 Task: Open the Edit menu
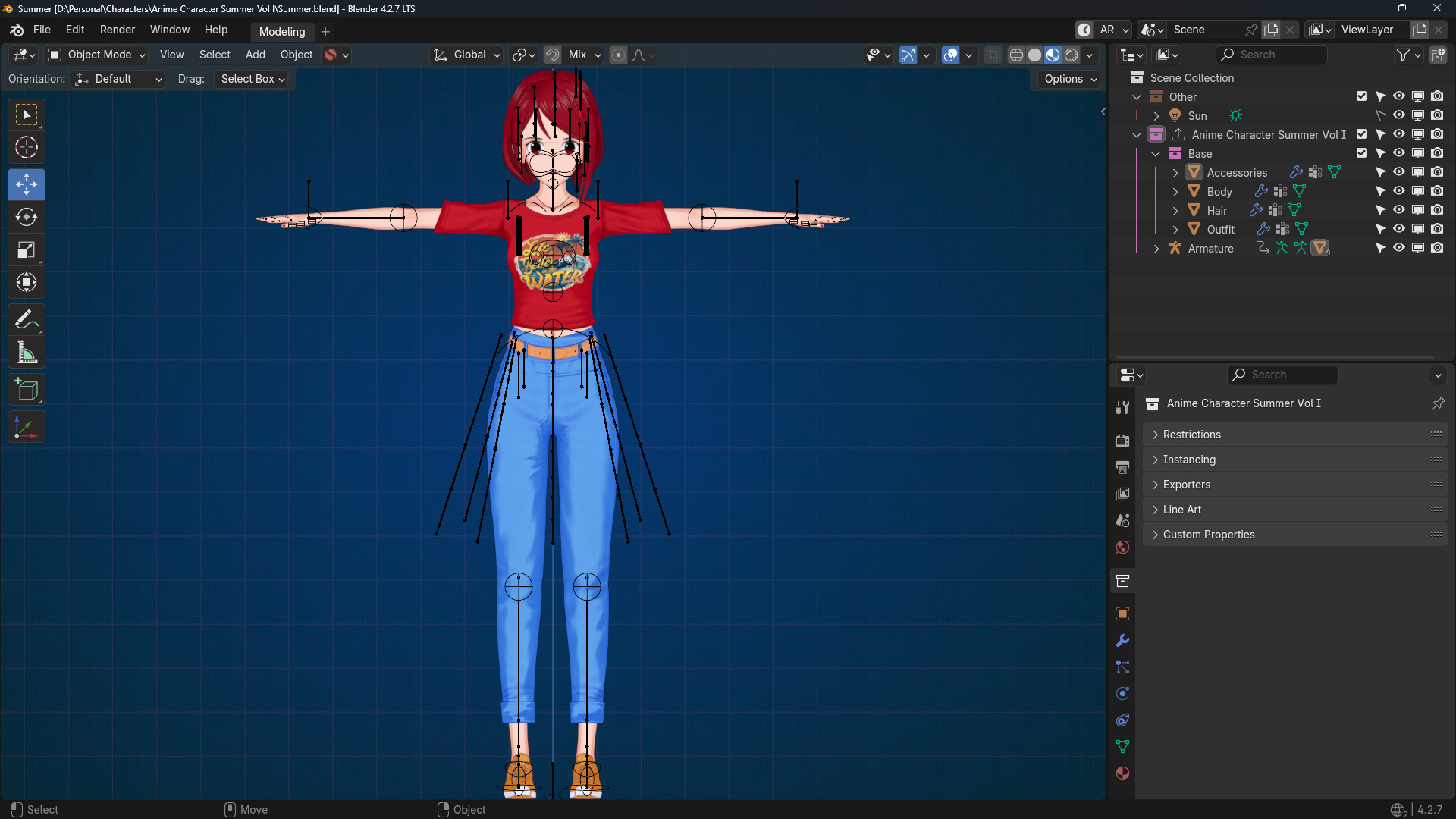pos(75,30)
